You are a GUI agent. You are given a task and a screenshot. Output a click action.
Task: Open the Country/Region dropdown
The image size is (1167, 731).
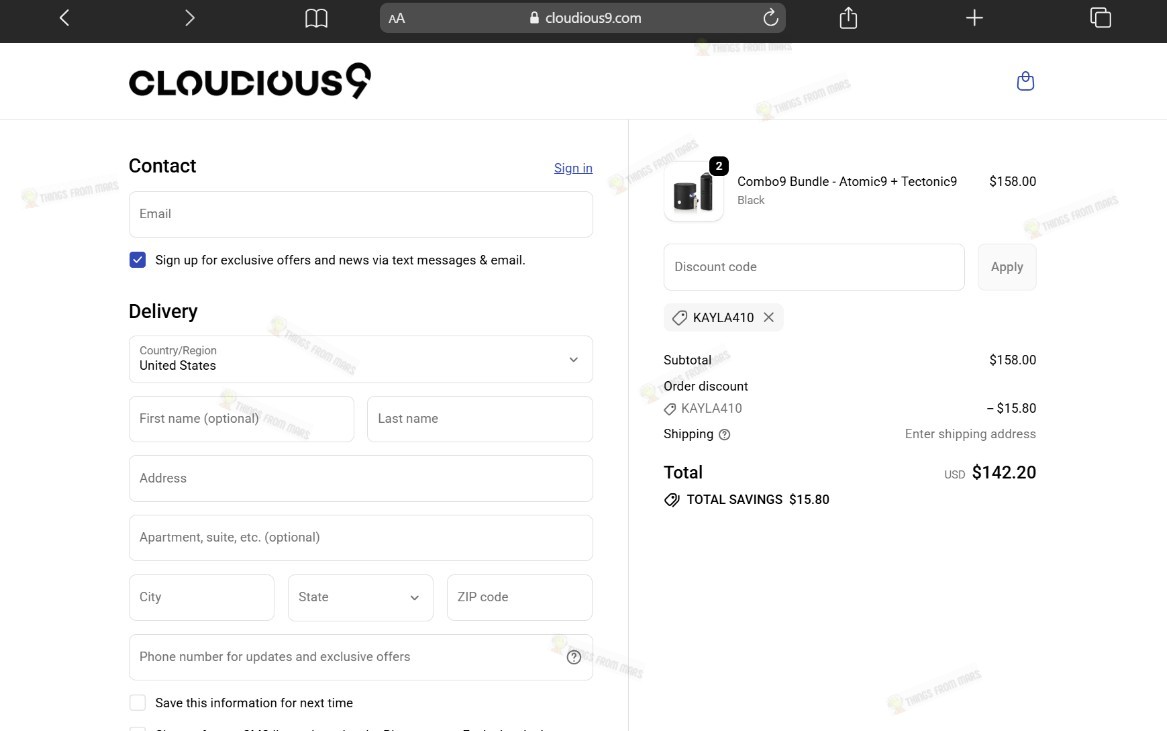coord(360,360)
